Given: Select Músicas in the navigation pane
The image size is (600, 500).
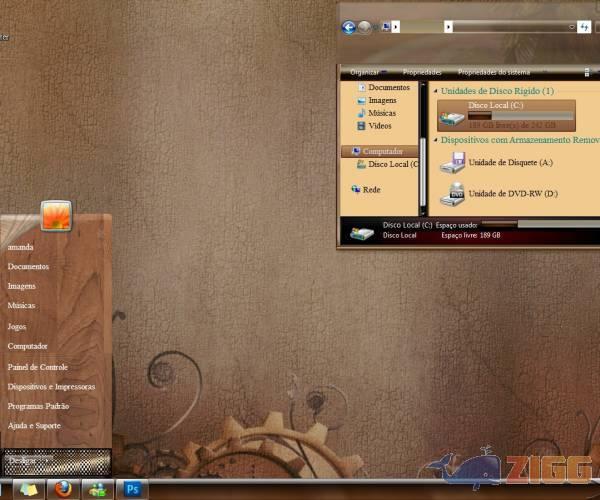Looking at the screenshot, I should (x=382, y=113).
